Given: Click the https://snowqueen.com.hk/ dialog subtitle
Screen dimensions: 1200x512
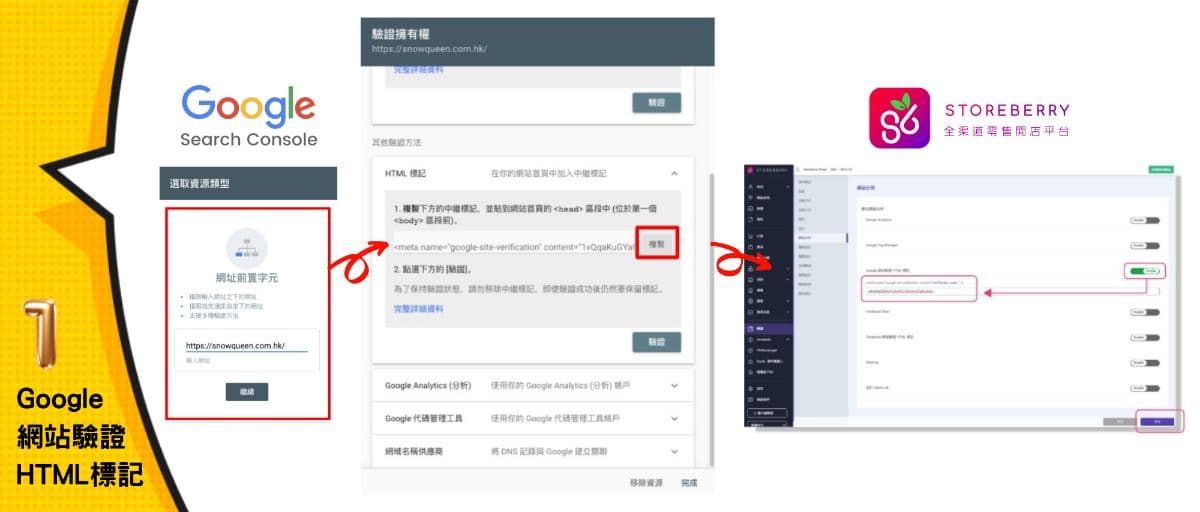Looking at the screenshot, I should coord(429,48).
